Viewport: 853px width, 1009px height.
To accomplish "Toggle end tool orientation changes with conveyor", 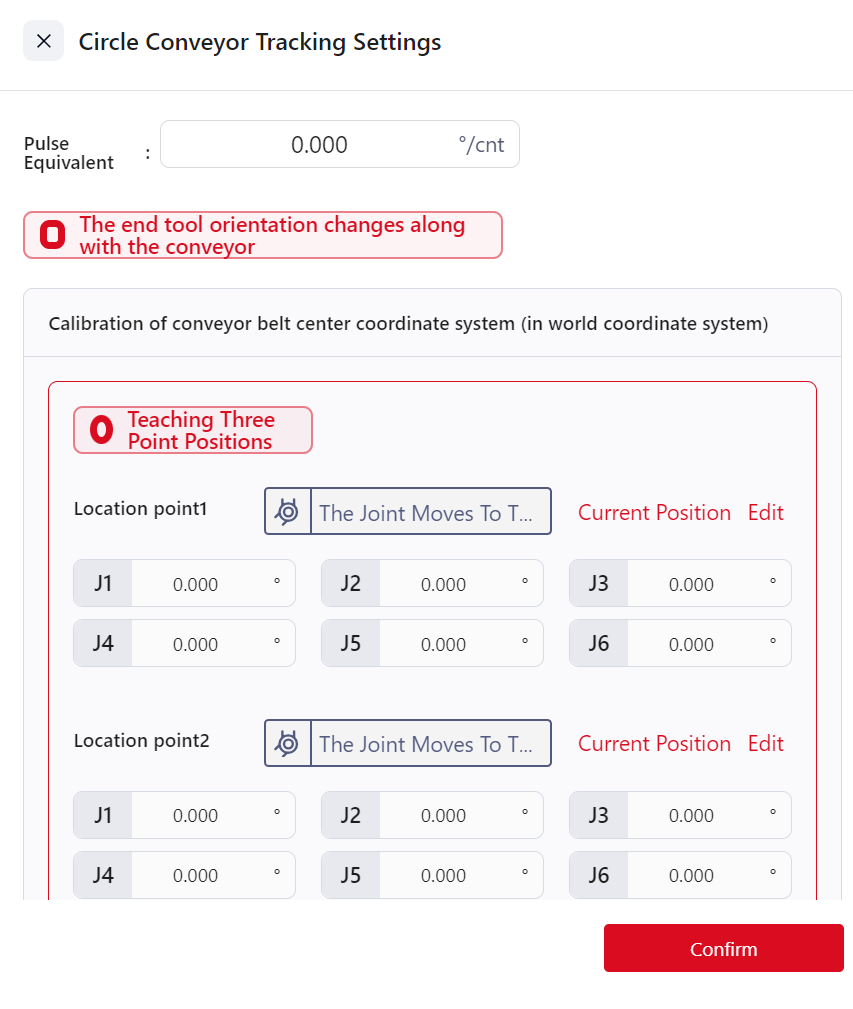I will tap(53, 235).
